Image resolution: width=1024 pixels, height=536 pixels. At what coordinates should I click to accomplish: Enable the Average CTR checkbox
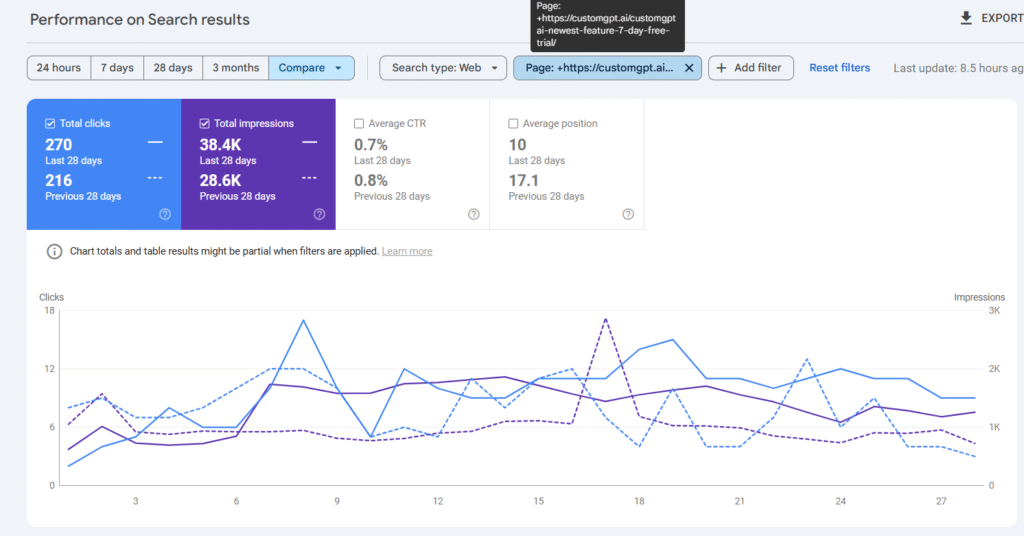[x=359, y=124]
